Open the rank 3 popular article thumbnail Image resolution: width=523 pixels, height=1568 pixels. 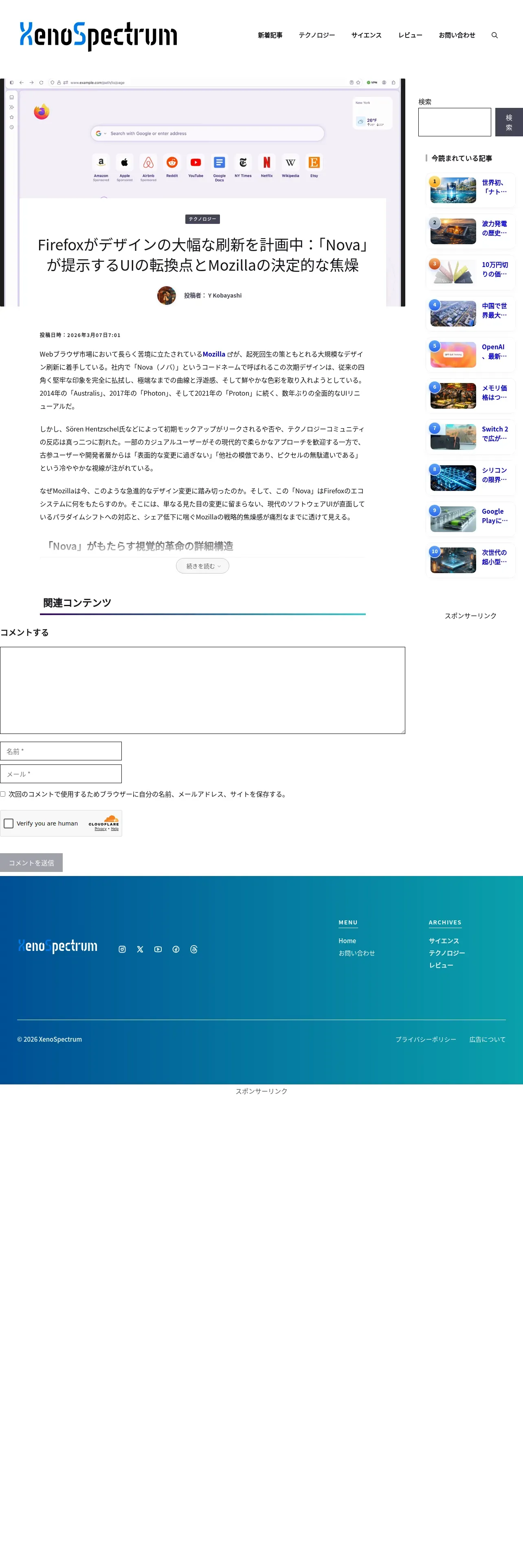click(x=453, y=273)
